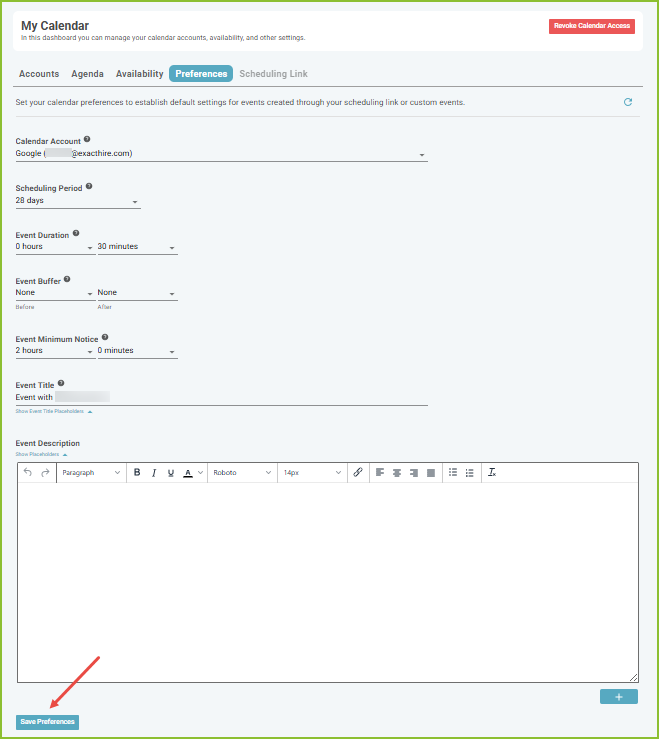
Task: Switch to the Availability tab
Action: 139,74
